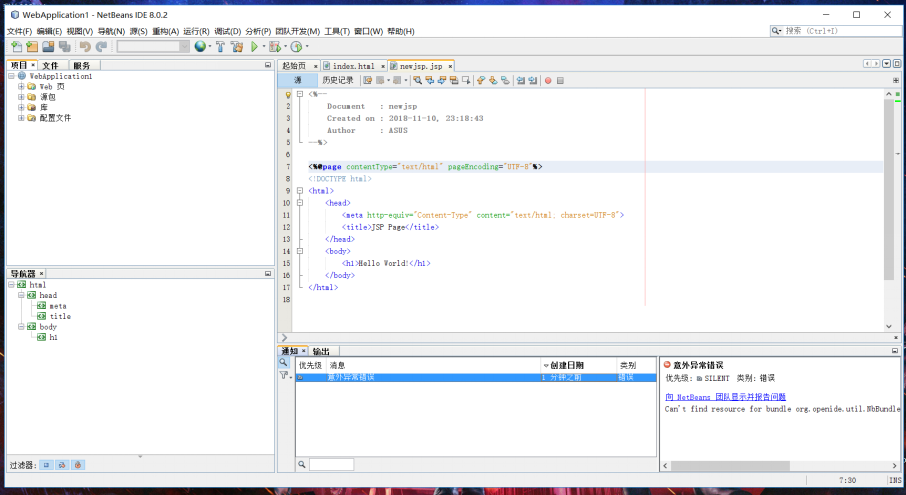Run the project with green play icon
Screen dimensions: 906x495
[x=254, y=47]
